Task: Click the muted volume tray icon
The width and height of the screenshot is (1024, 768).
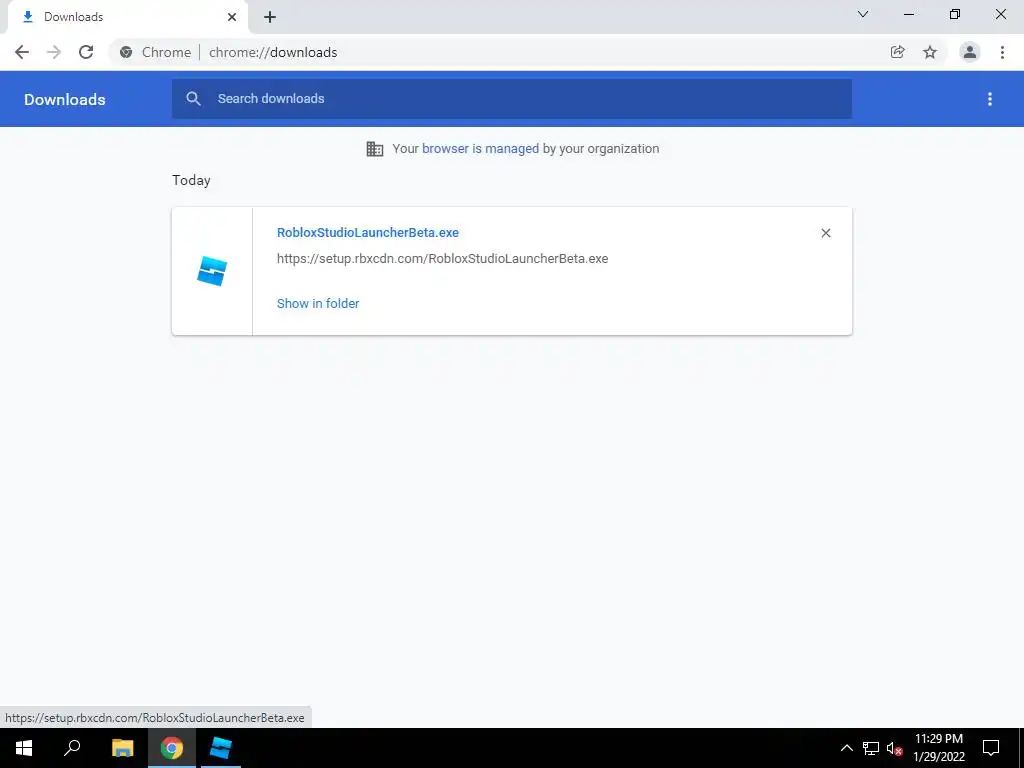Action: (895, 748)
